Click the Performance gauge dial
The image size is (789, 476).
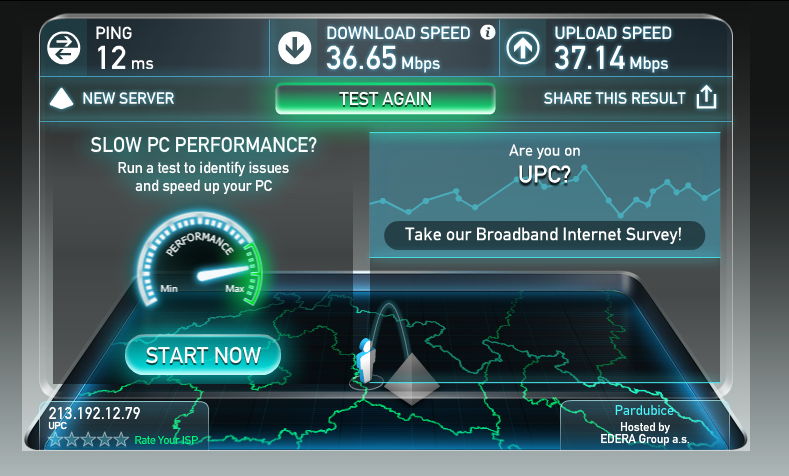[200, 260]
